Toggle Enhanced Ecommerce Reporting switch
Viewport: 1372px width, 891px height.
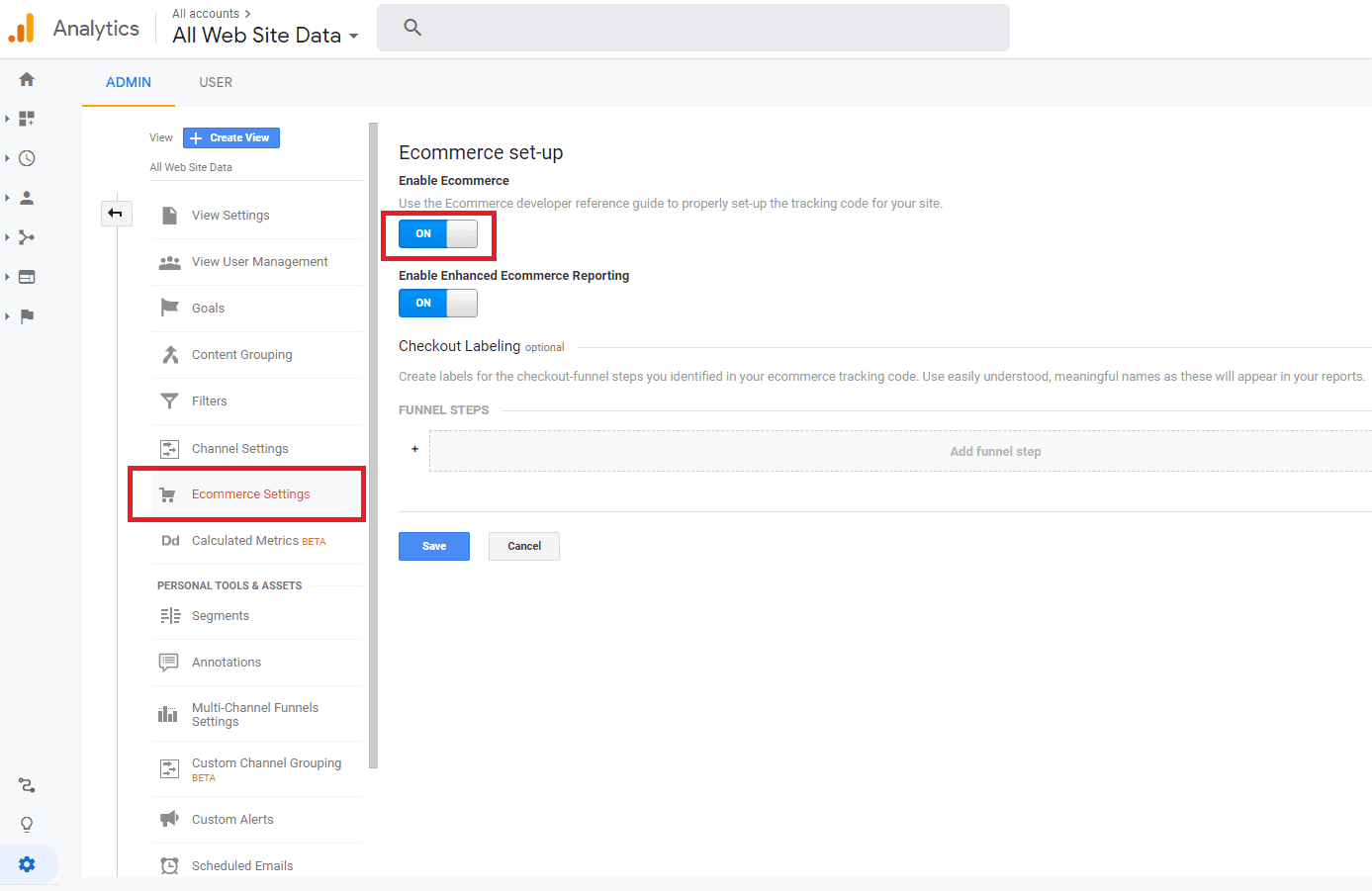tap(438, 303)
